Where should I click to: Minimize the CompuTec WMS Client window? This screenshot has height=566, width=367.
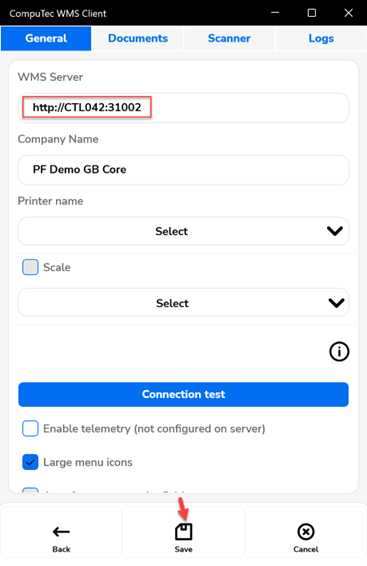[x=275, y=13]
